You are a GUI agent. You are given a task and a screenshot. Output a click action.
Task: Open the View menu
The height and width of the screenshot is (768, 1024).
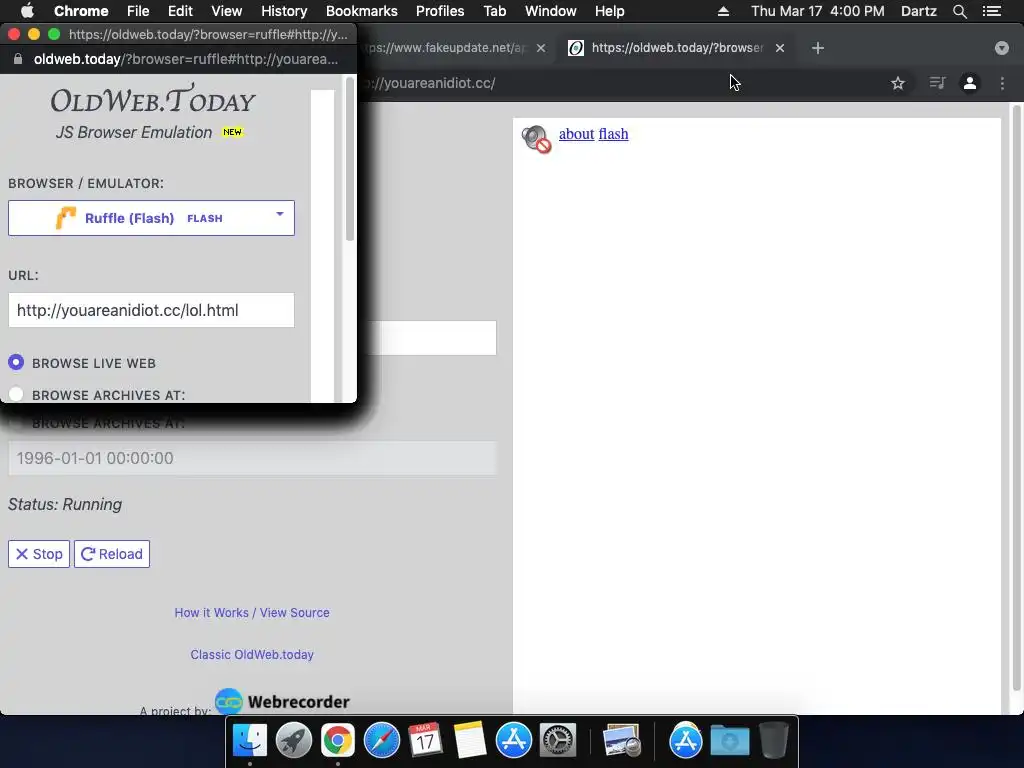tap(227, 11)
